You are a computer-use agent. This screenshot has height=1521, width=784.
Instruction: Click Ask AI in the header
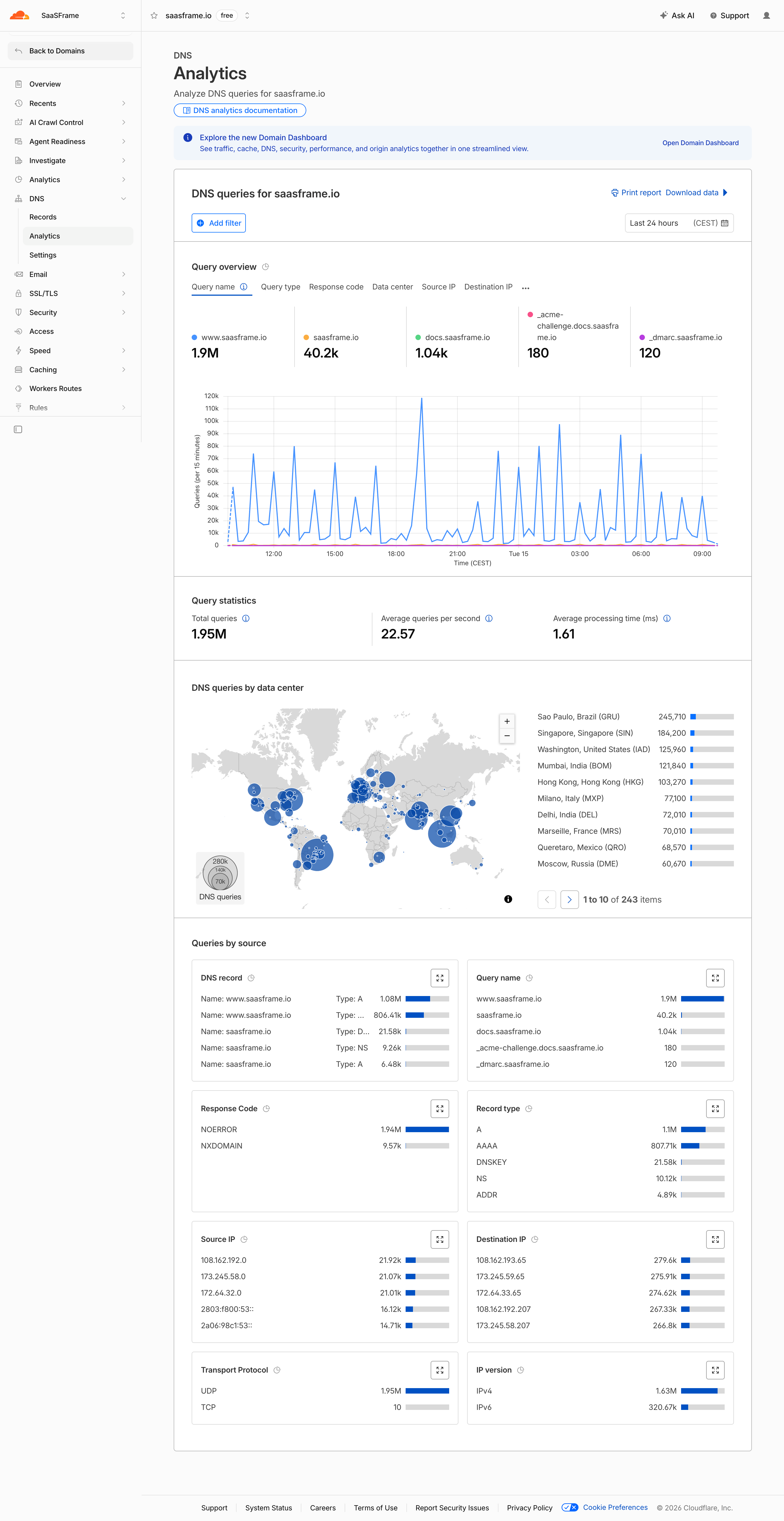click(x=677, y=16)
